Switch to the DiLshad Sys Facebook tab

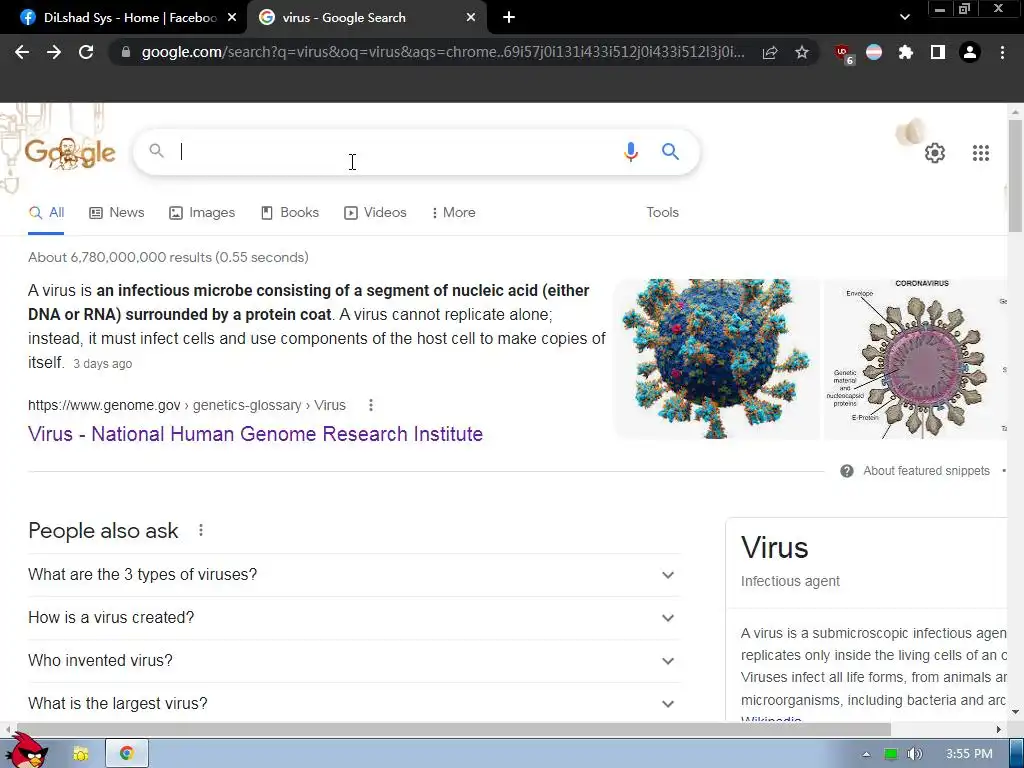pyautogui.click(x=123, y=18)
